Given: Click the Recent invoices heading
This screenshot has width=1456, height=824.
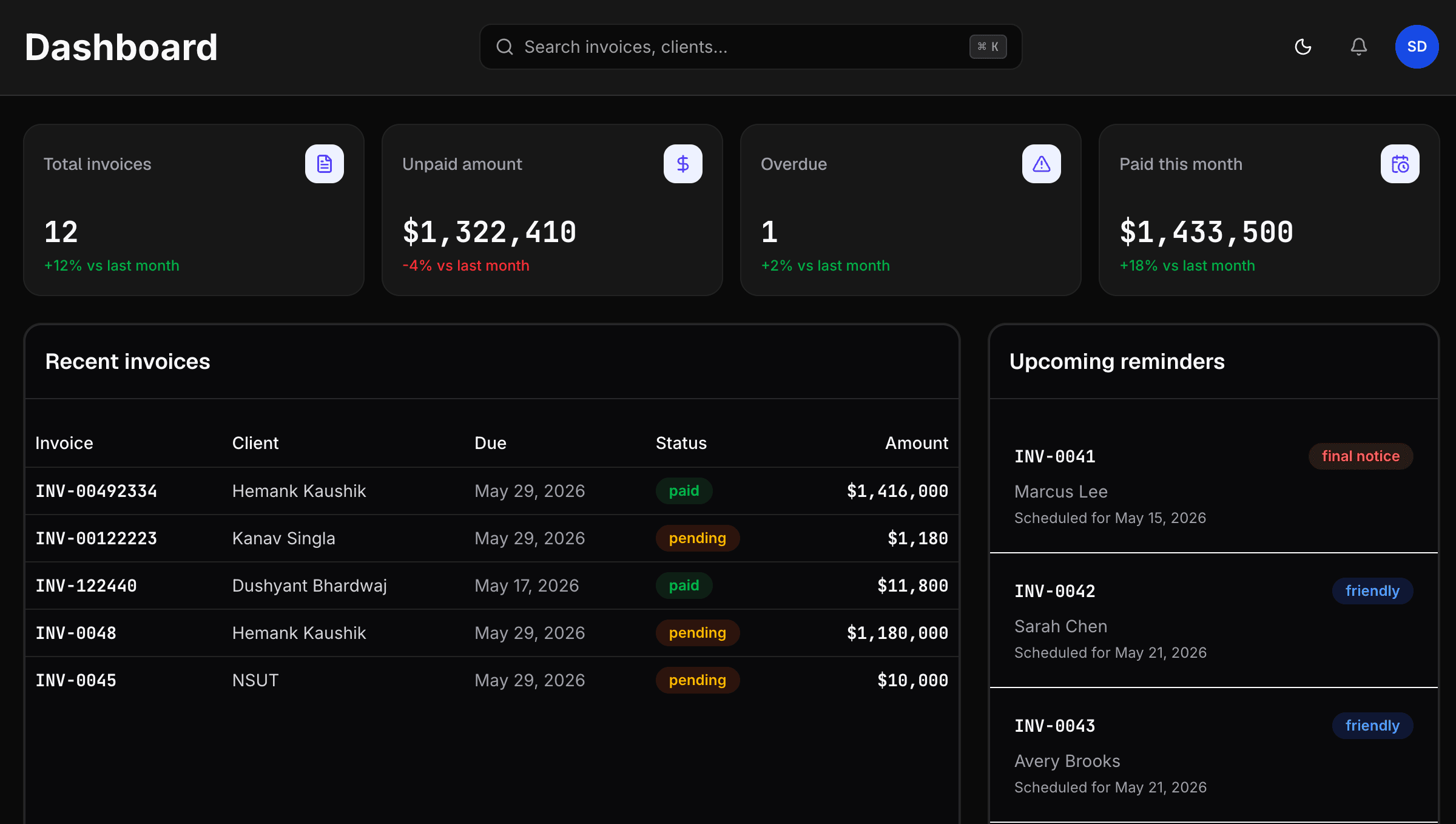Looking at the screenshot, I should 127,362.
